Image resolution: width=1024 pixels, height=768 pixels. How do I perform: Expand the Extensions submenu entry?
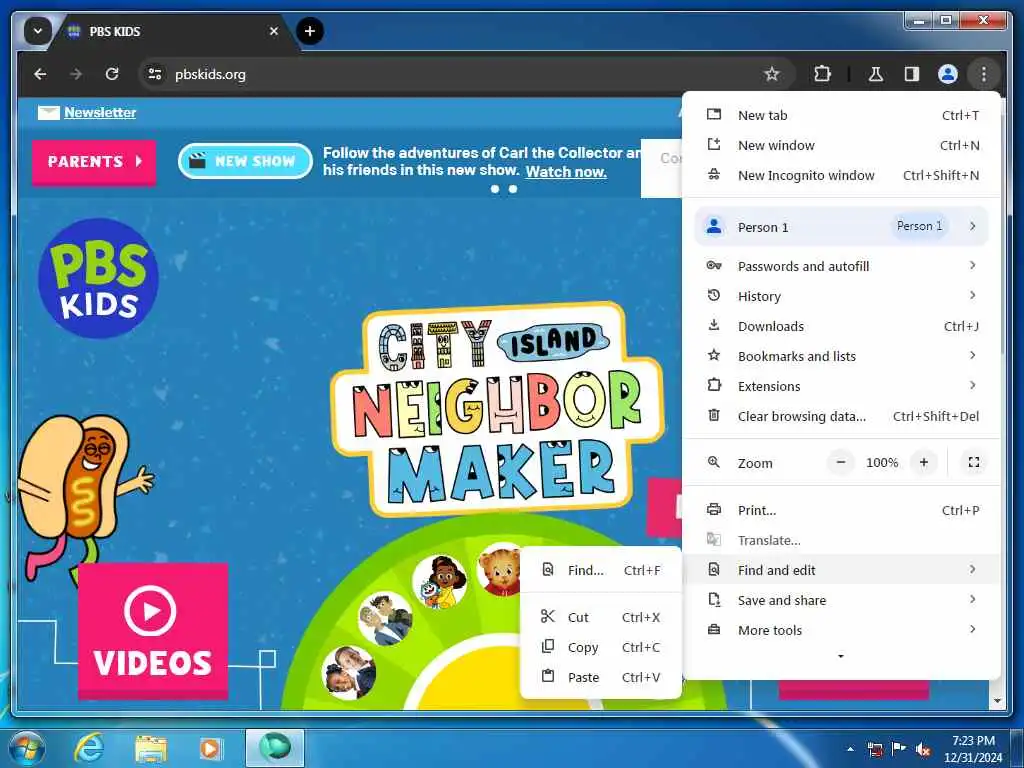pos(841,386)
